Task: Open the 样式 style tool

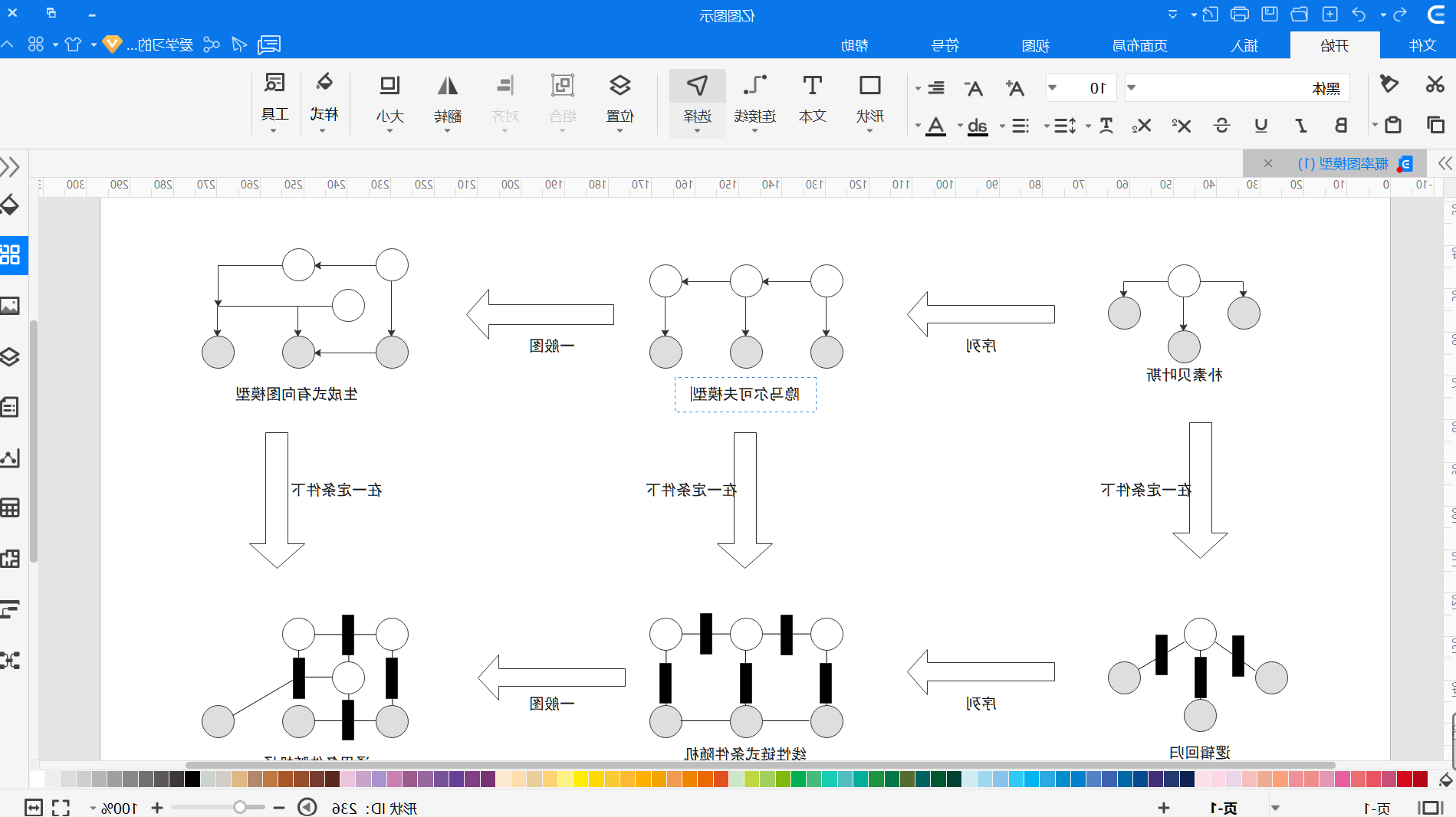Action: pyautogui.click(x=324, y=98)
